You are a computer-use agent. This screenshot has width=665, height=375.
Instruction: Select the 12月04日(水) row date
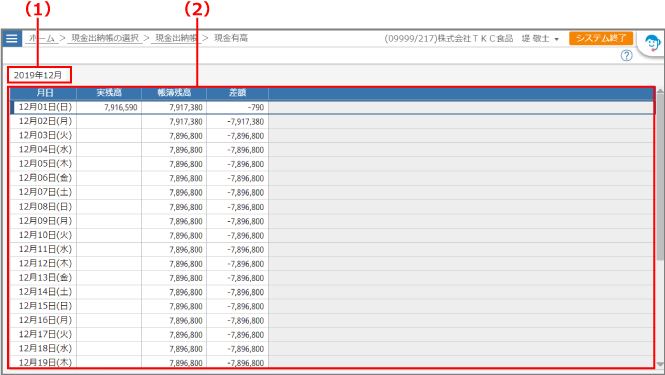[x=45, y=150]
